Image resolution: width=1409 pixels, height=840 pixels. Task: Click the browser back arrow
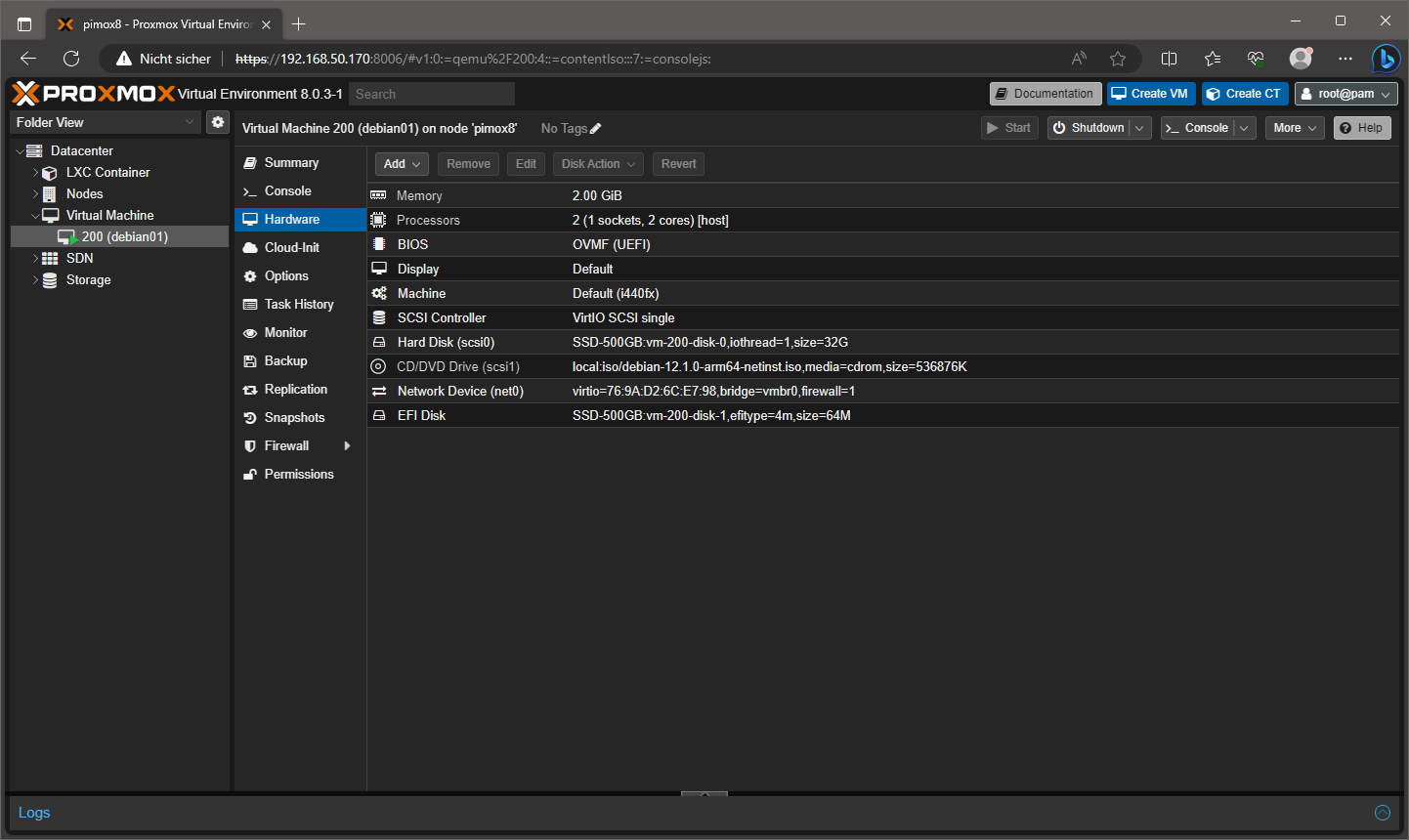tap(28, 59)
